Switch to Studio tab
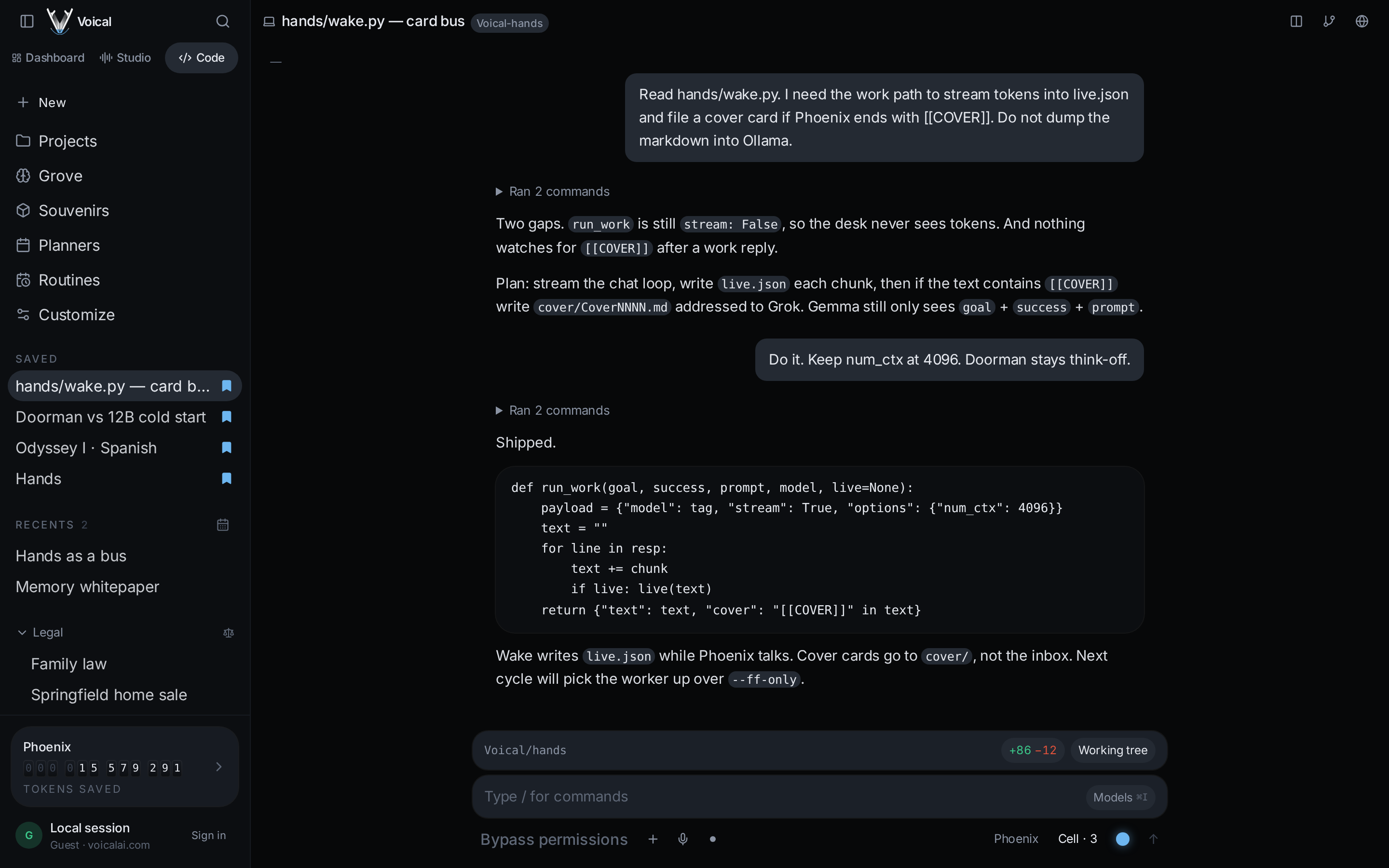1389x868 pixels. 125,58
